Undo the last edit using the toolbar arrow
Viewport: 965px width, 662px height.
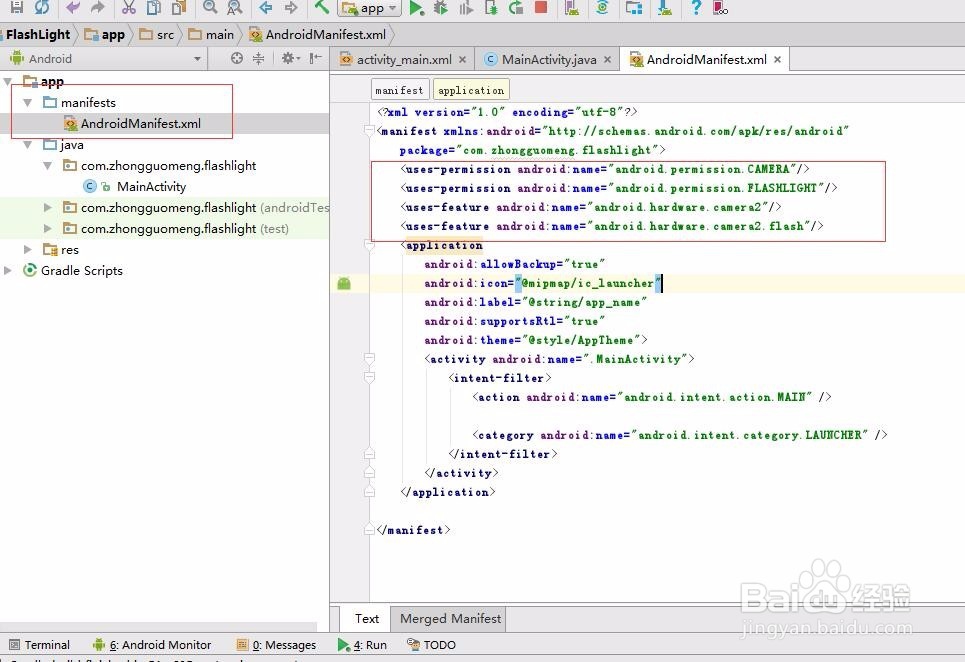click(73, 9)
